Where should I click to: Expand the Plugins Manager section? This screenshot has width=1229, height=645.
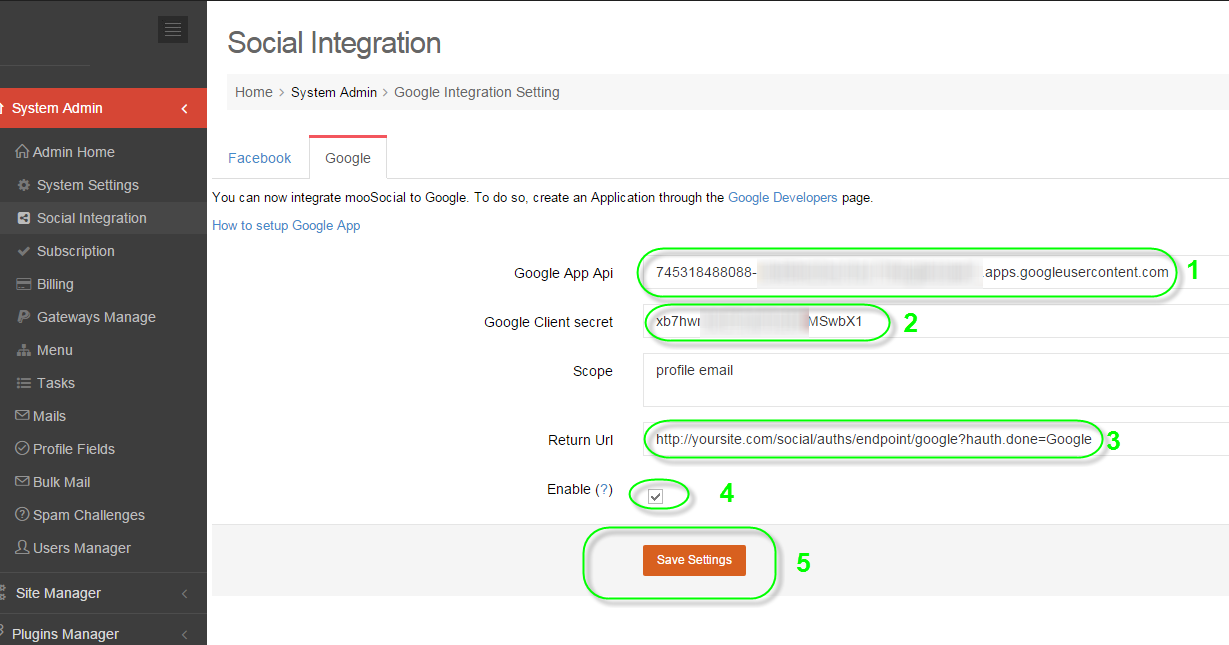tap(184, 634)
